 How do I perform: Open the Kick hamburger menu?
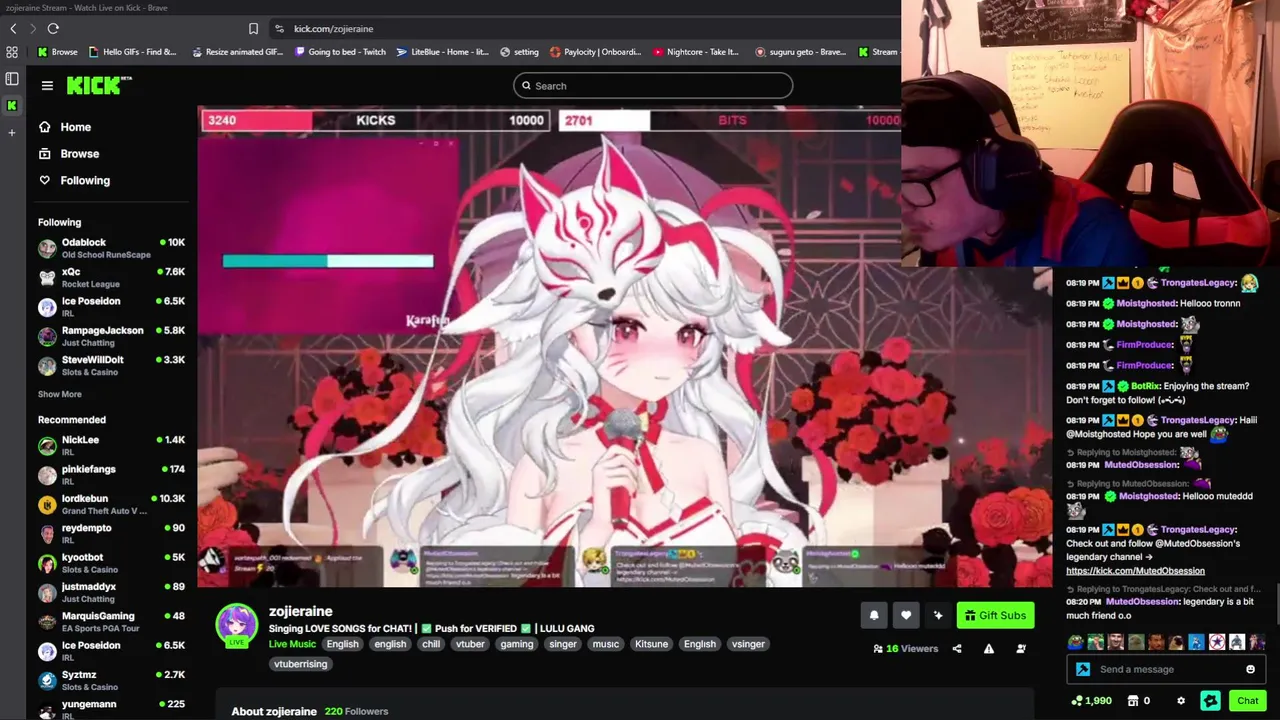pyautogui.click(x=47, y=86)
